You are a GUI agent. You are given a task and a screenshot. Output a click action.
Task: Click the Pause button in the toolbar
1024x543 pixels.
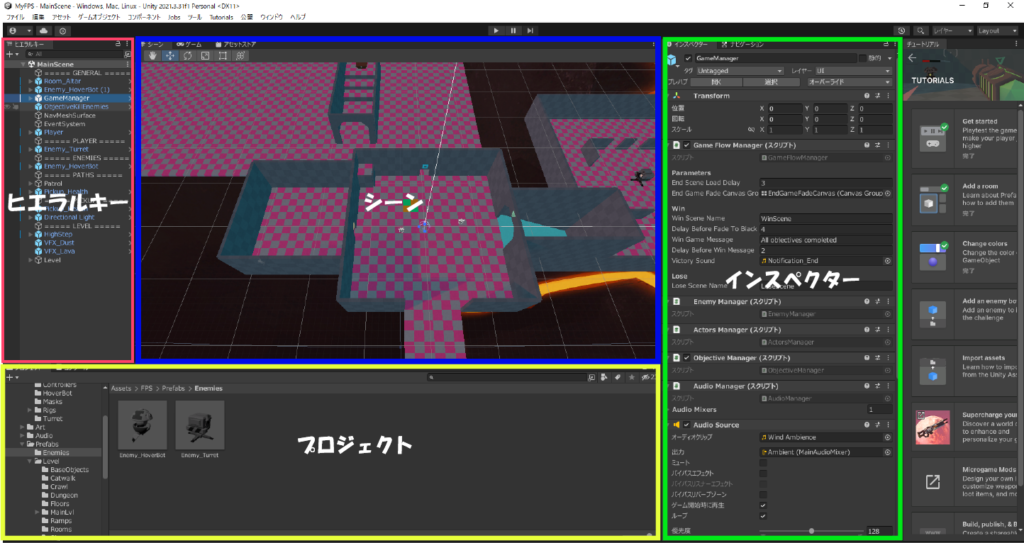point(514,31)
